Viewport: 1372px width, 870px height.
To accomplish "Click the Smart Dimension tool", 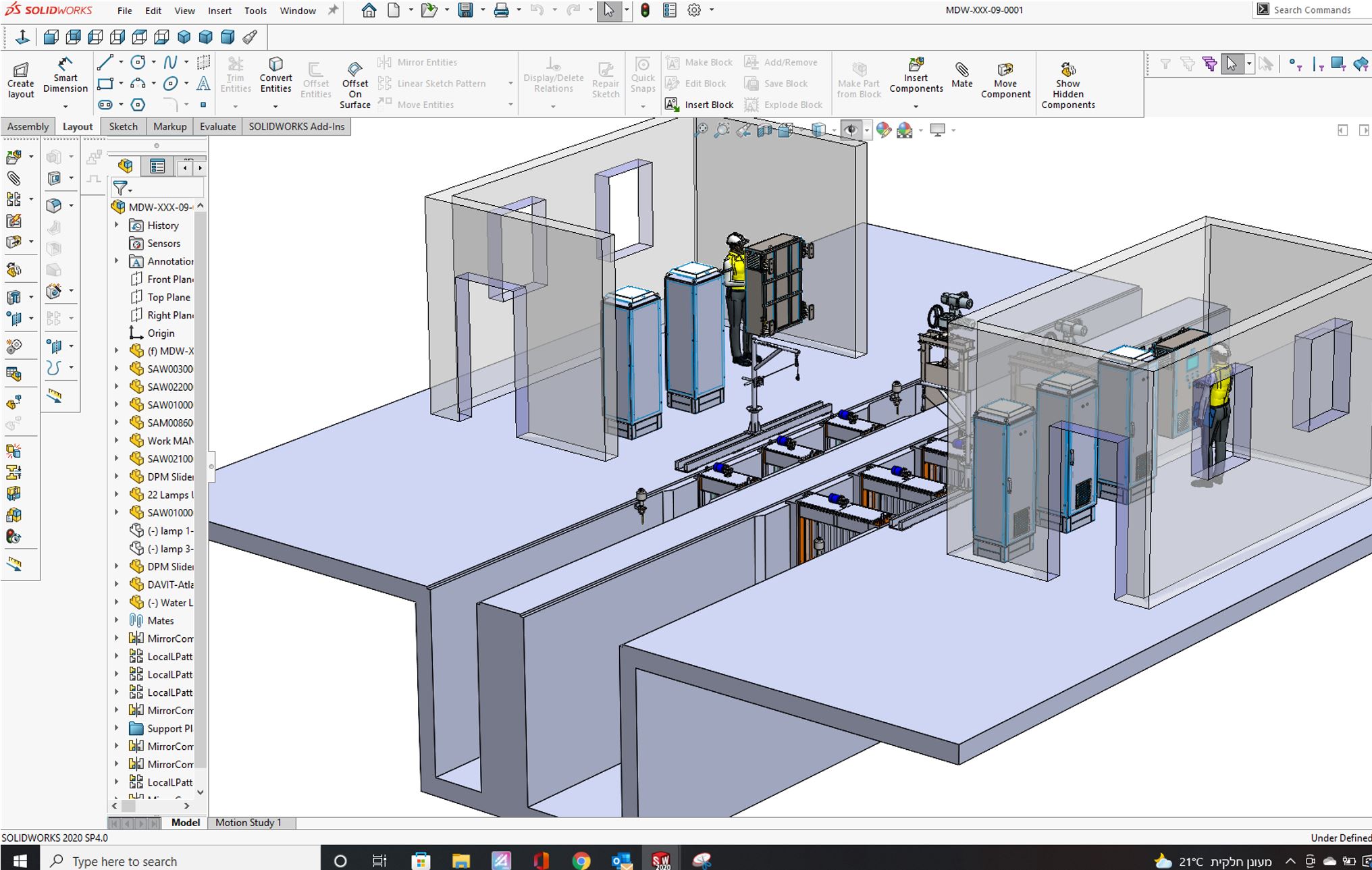I will (x=65, y=74).
